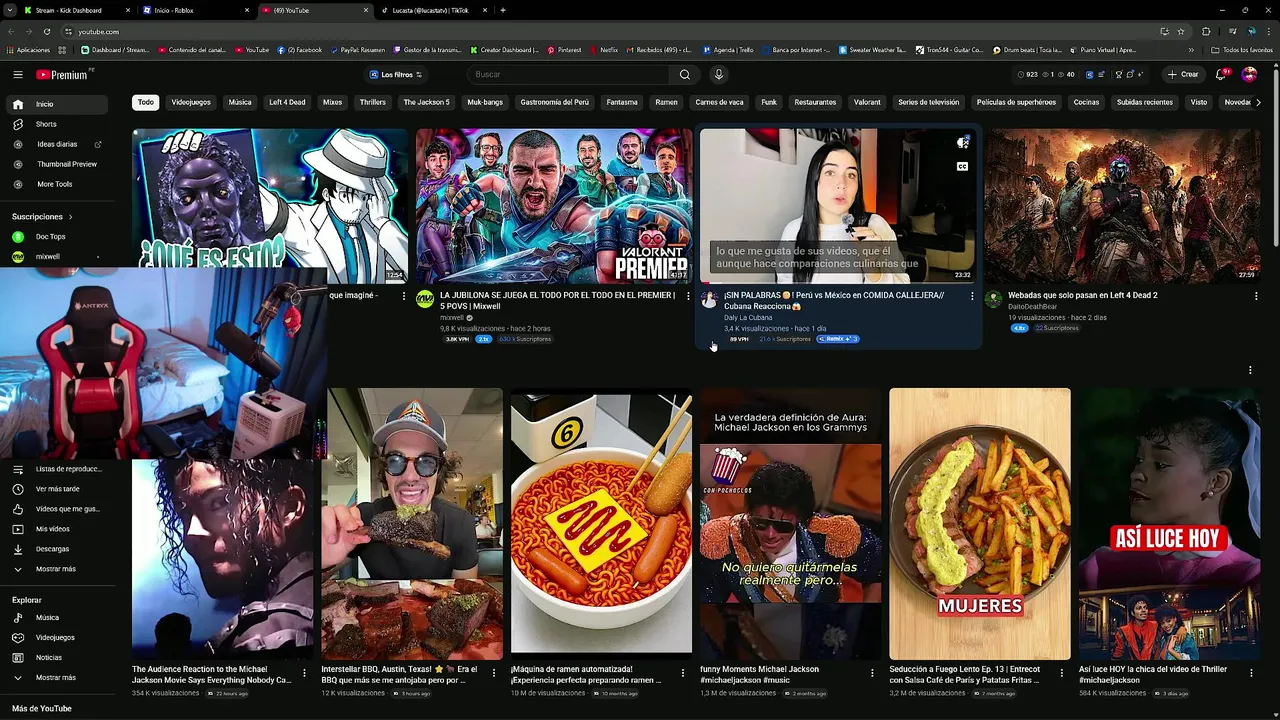
Task: Select the Left 4 Dead filter chip
Action: click(287, 102)
